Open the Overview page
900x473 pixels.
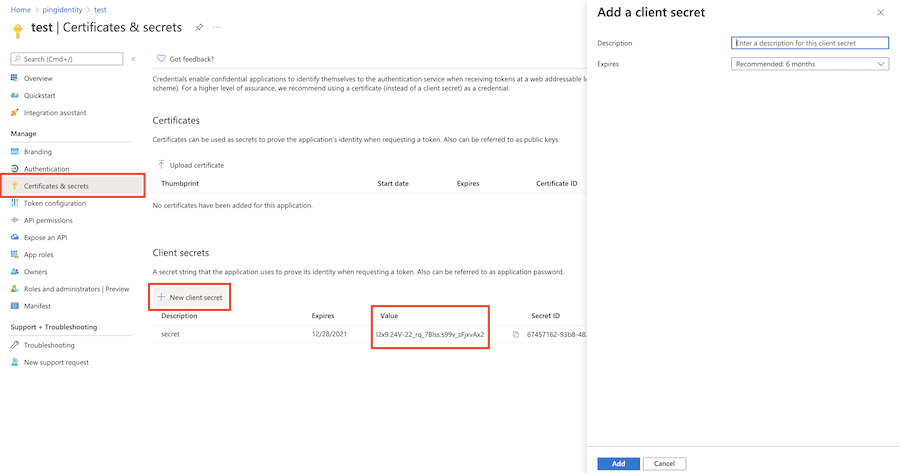pos(38,78)
